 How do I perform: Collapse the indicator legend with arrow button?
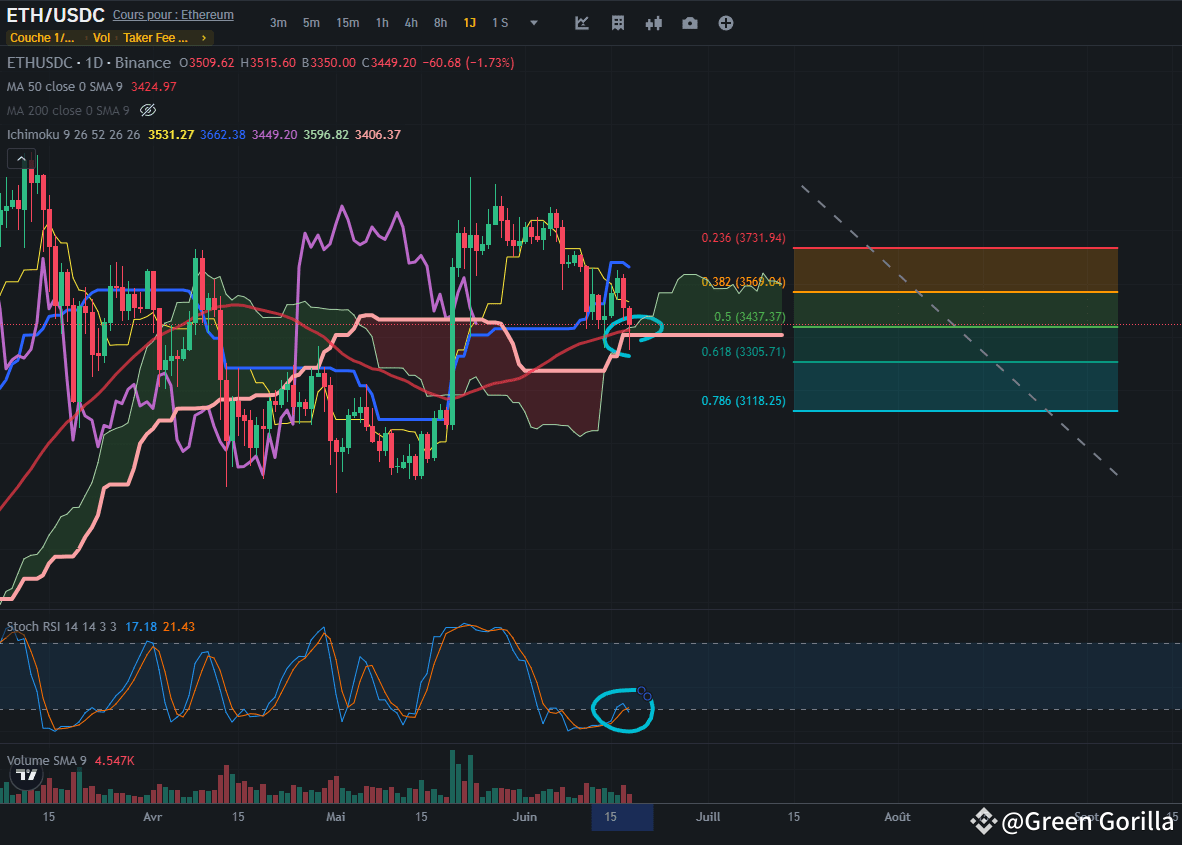point(21,158)
